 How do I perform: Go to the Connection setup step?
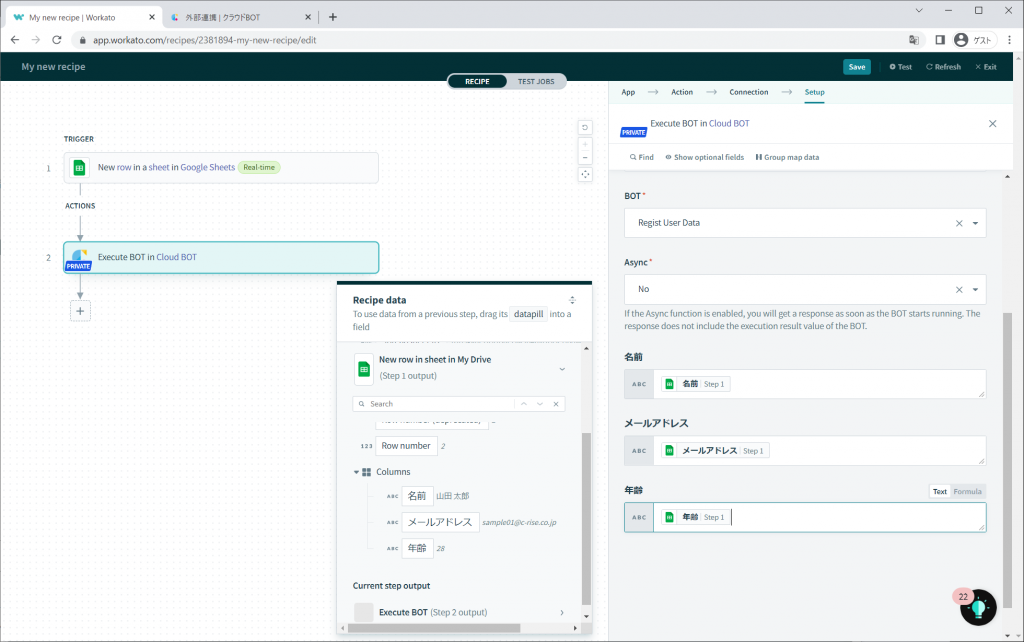pos(748,92)
